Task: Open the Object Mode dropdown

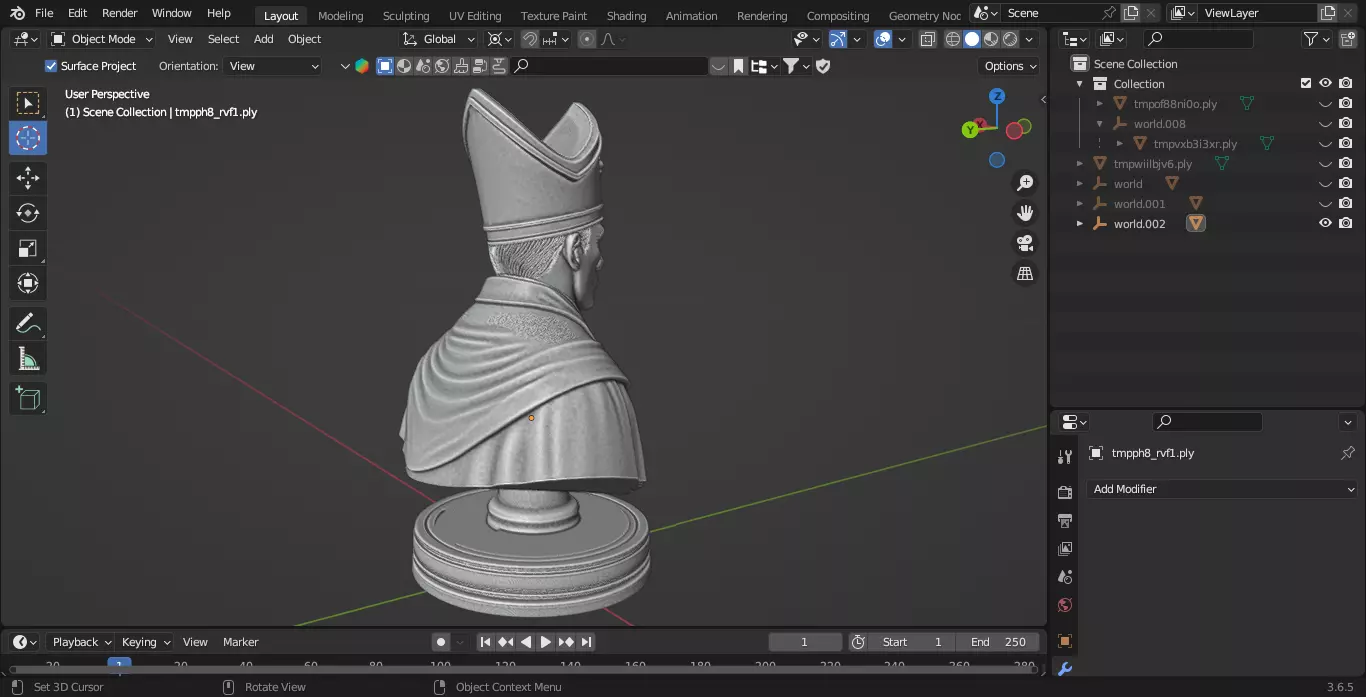Action: [102, 39]
